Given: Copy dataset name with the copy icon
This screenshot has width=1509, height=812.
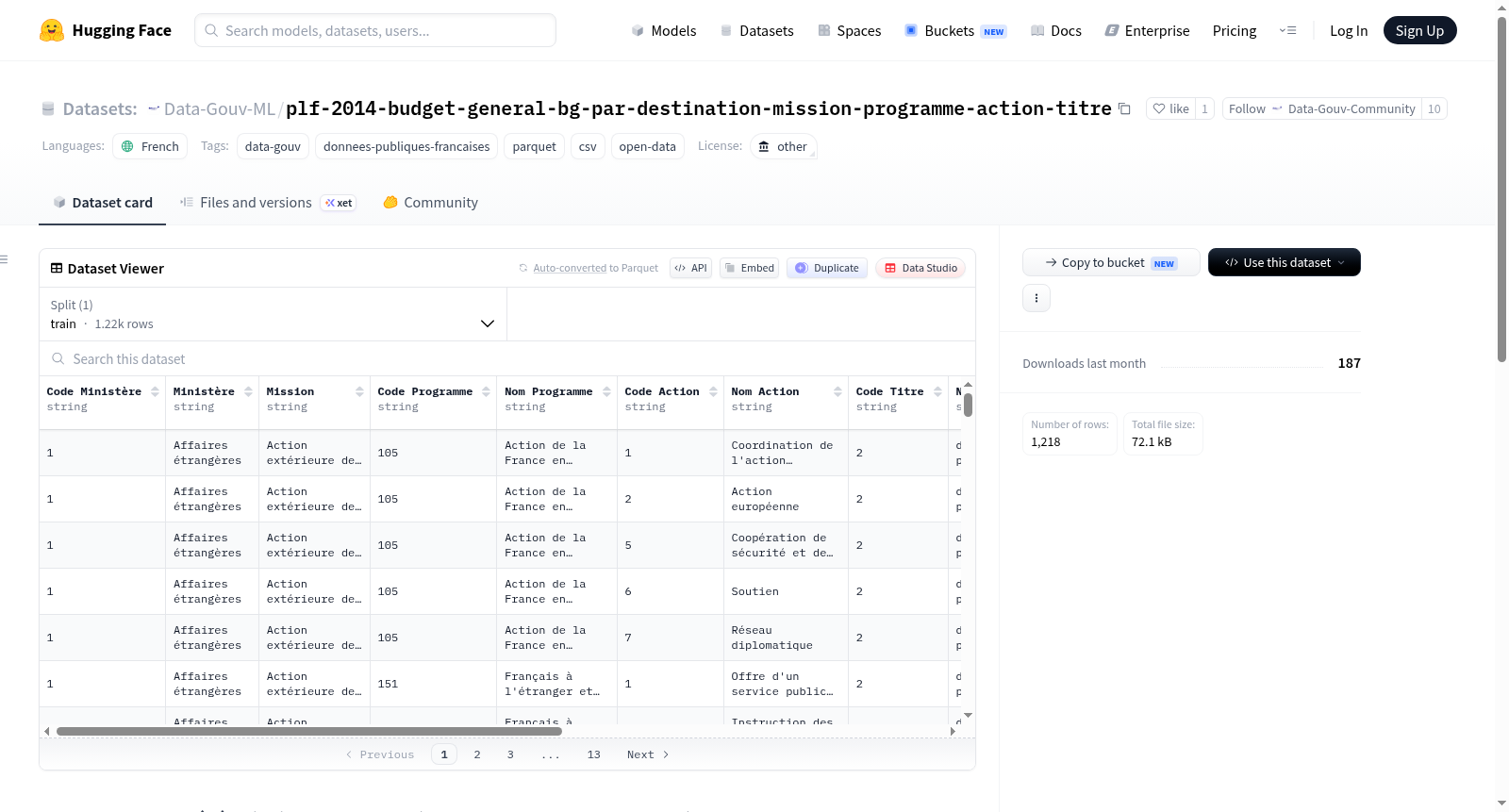Looking at the screenshot, I should [1124, 108].
